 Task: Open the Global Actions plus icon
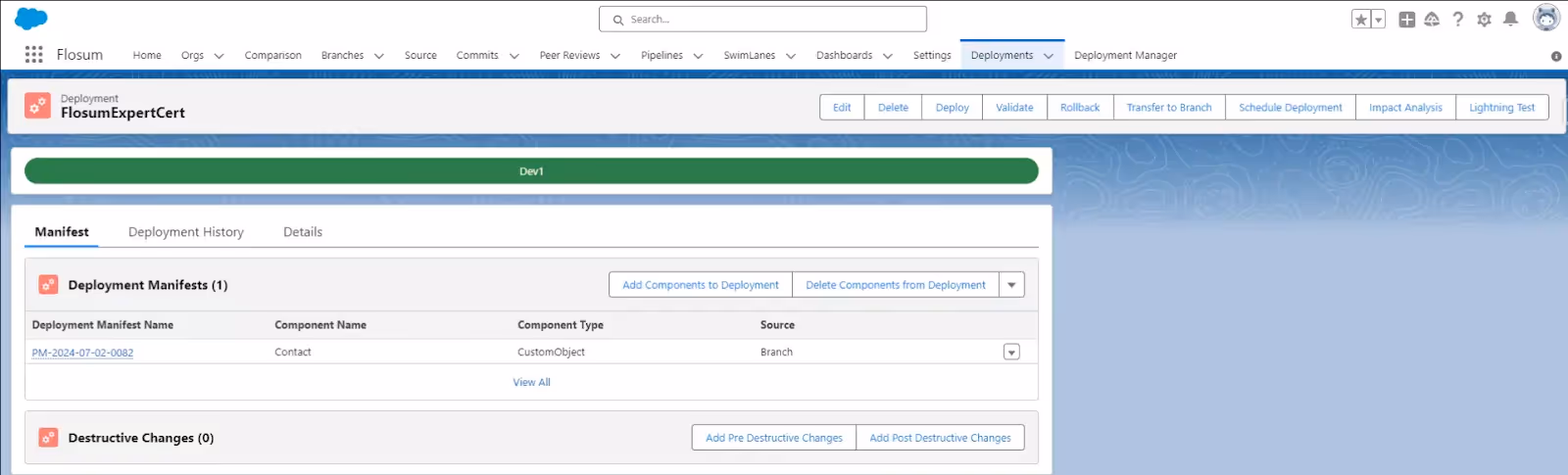[1407, 20]
